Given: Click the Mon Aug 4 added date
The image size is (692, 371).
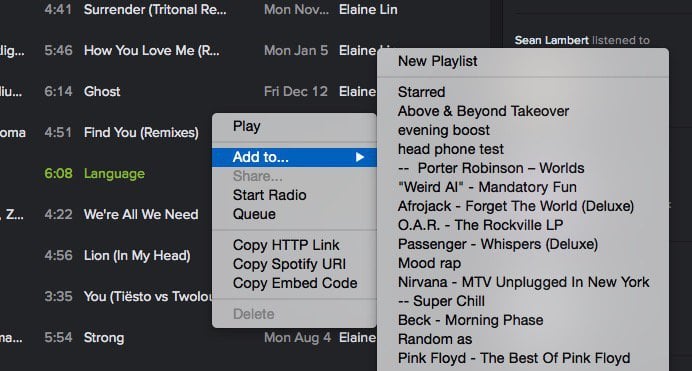Looking at the screenshot, I should tap(297, 337).
